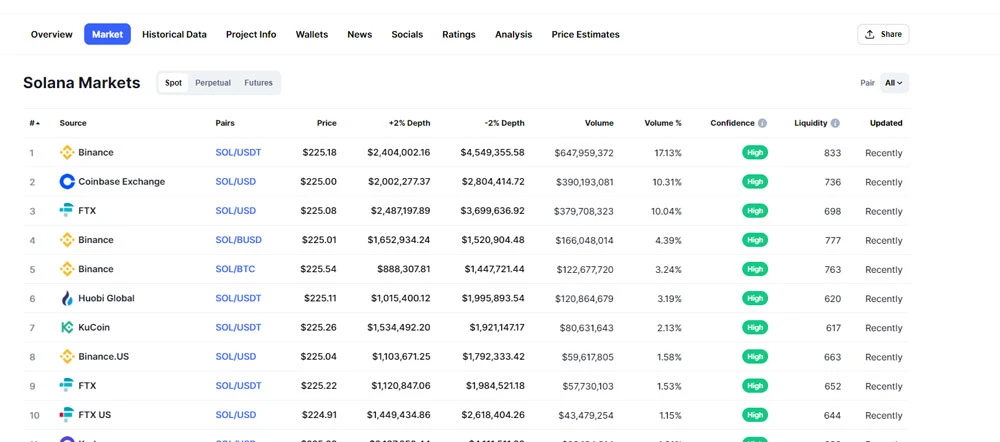Open the Project Info tab

point(251,34)
